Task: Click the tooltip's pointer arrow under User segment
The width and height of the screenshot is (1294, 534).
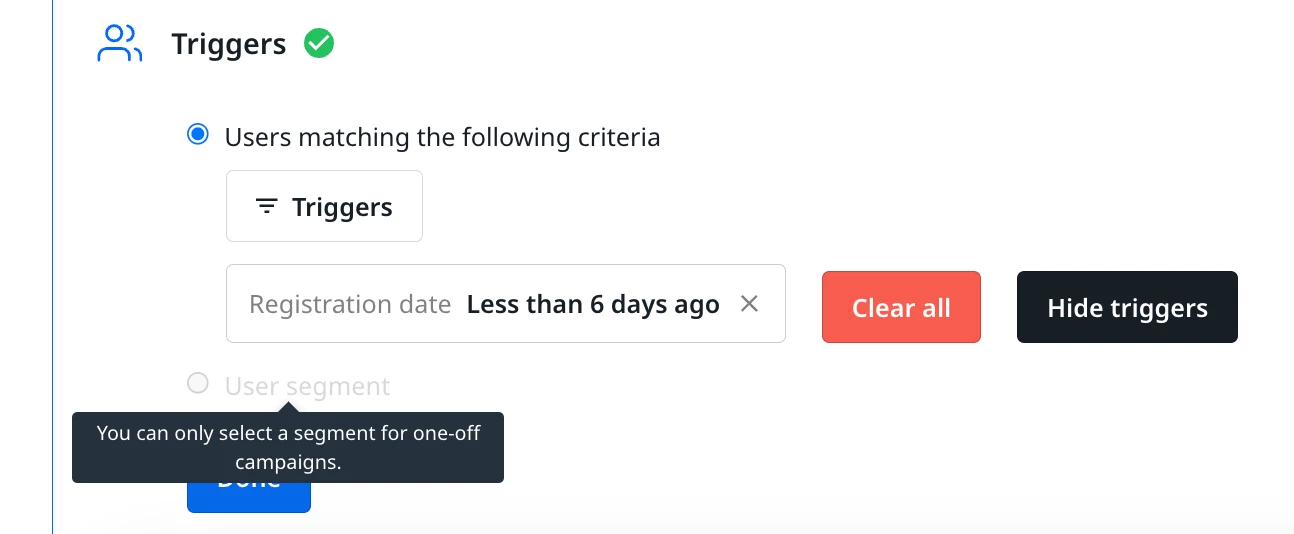Action: coord(289,407)
